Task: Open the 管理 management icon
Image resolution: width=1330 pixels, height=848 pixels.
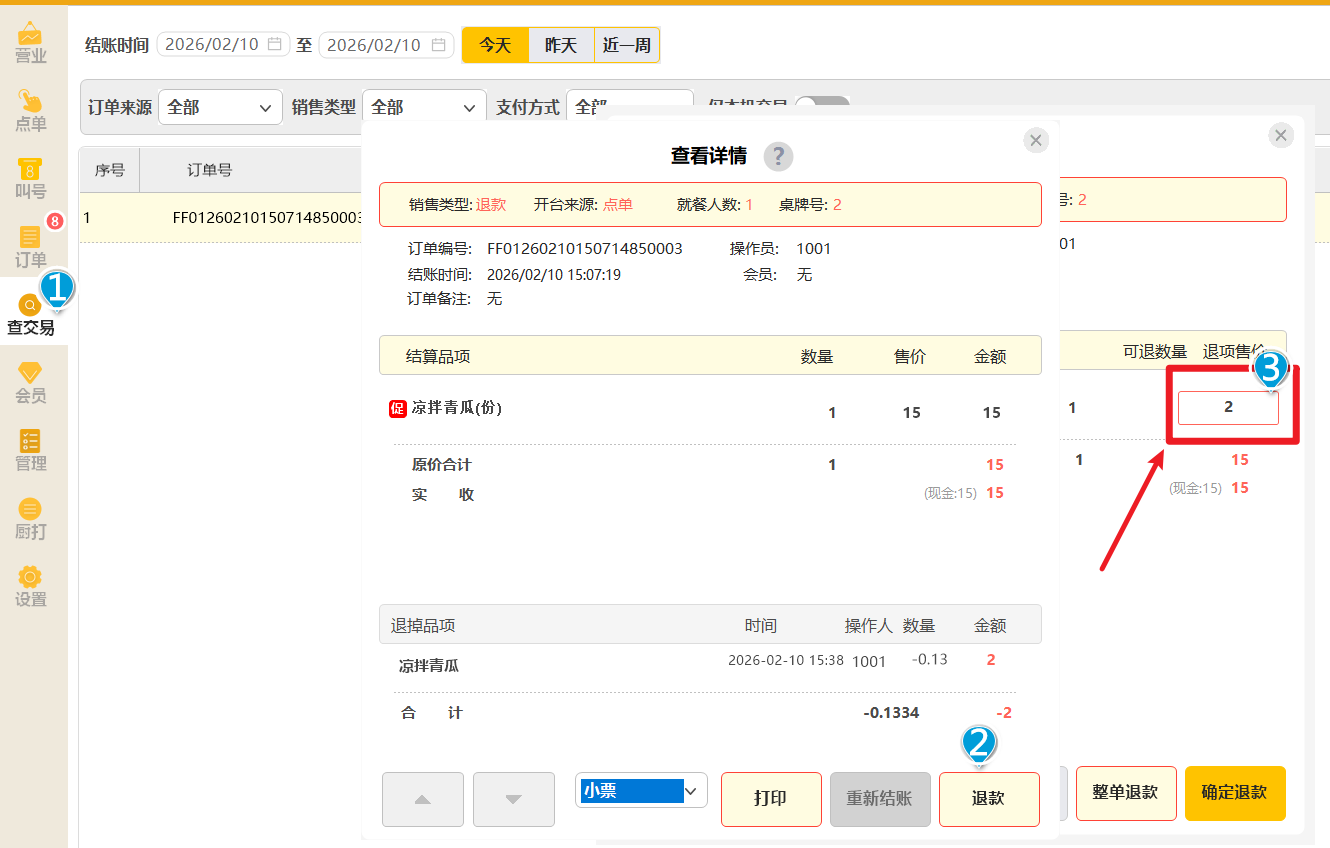Action: [x=31, y=451]
